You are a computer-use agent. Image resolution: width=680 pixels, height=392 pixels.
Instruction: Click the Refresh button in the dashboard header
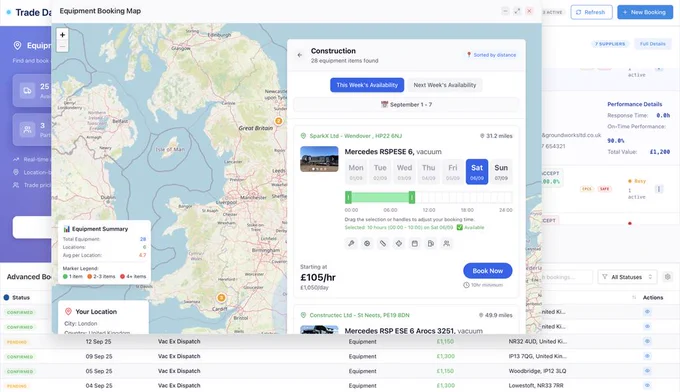click(x=591, y=12)
